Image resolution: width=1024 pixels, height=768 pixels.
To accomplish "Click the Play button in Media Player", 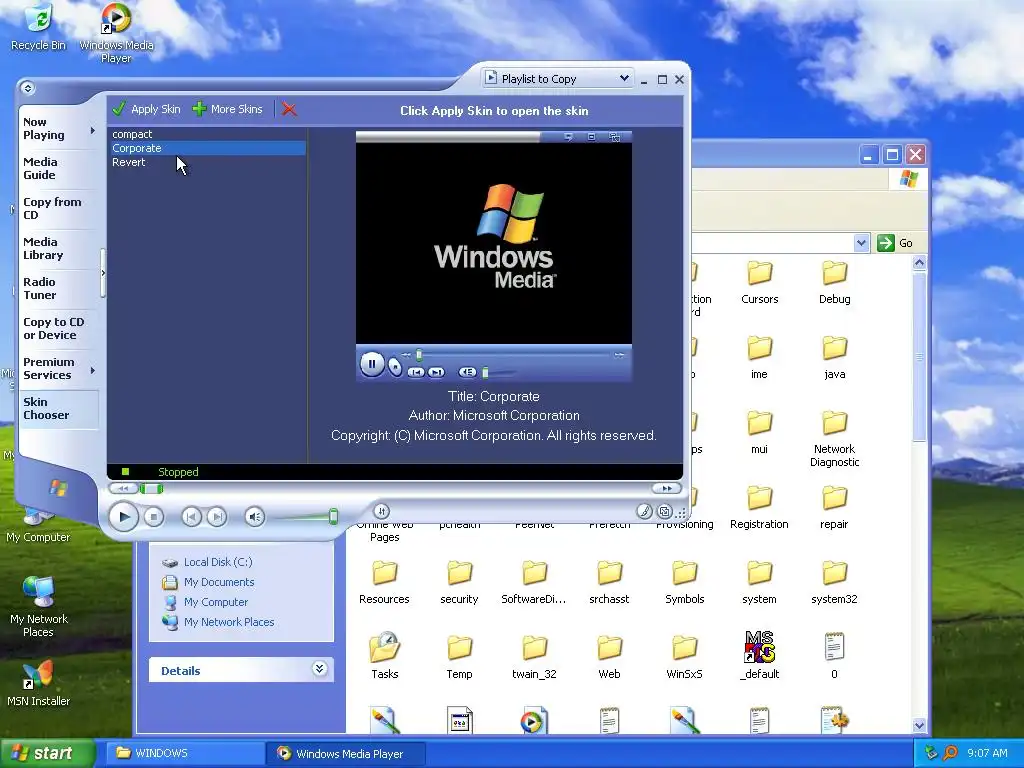I will (x=123, y=517).
